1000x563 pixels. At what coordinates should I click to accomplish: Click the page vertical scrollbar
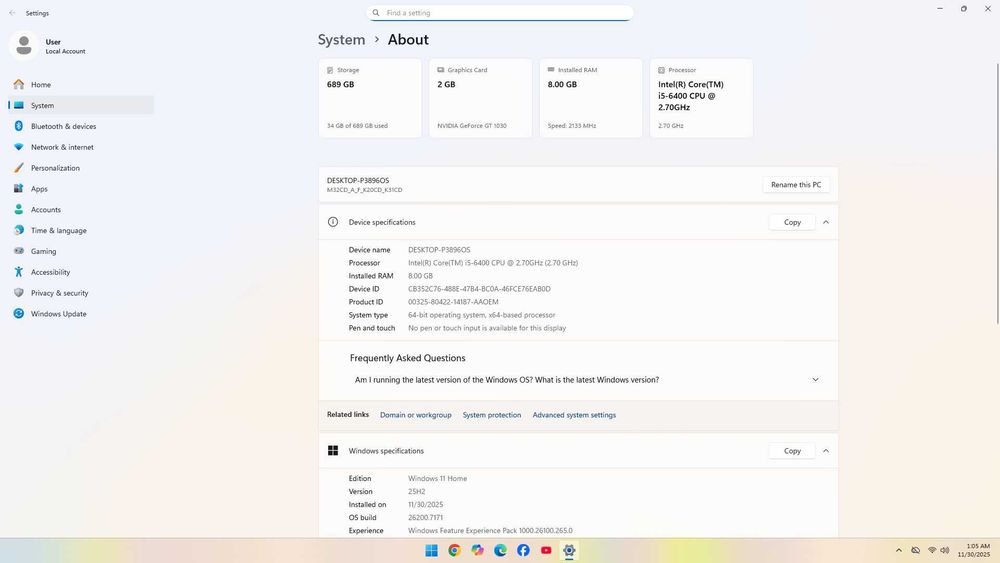[x=997, y=194]
